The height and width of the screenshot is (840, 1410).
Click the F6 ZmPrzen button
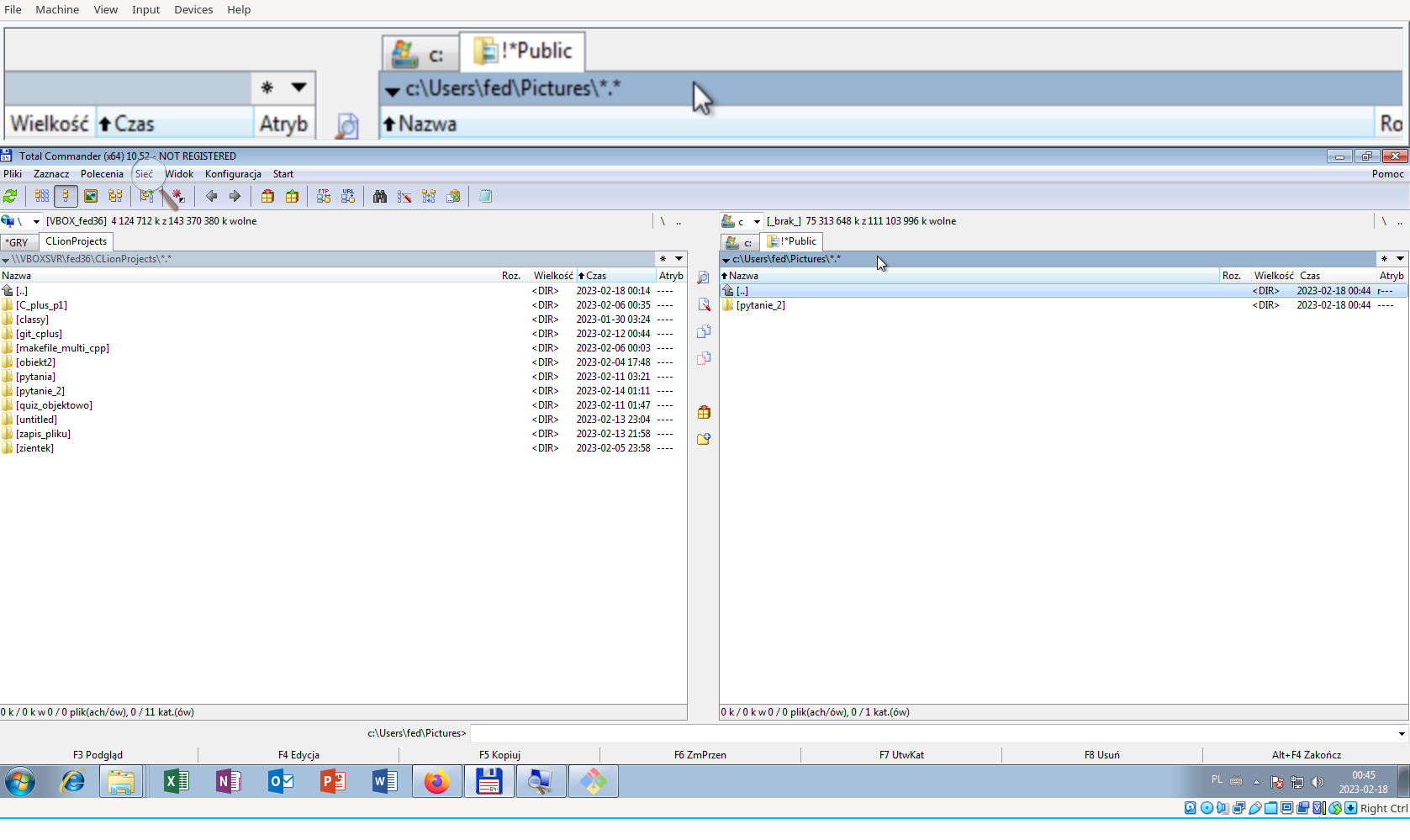pyautogui.click(x=700, y=755)
